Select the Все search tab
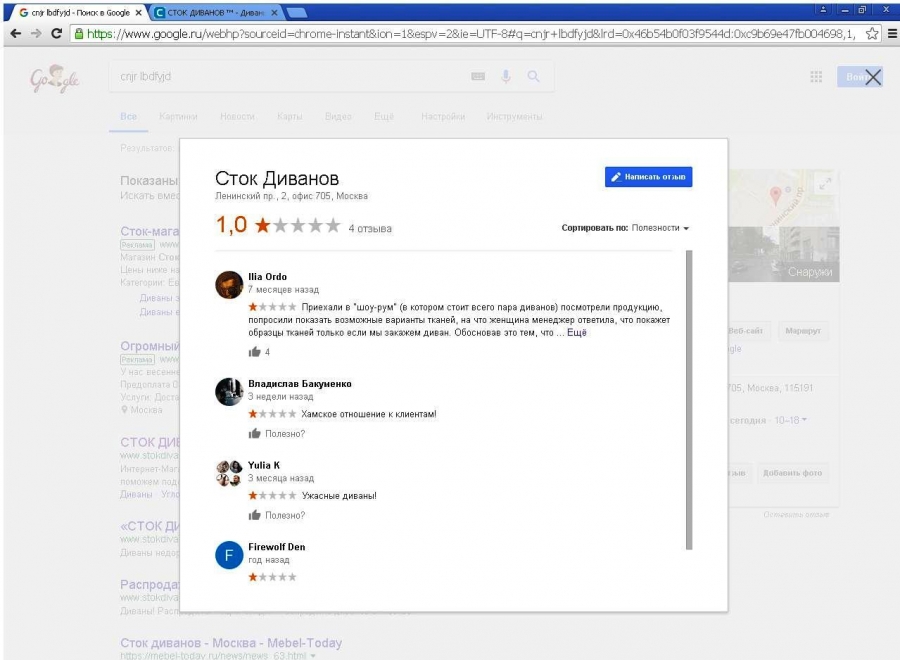This screenshot has width=900, height=660. pos(129,117)
